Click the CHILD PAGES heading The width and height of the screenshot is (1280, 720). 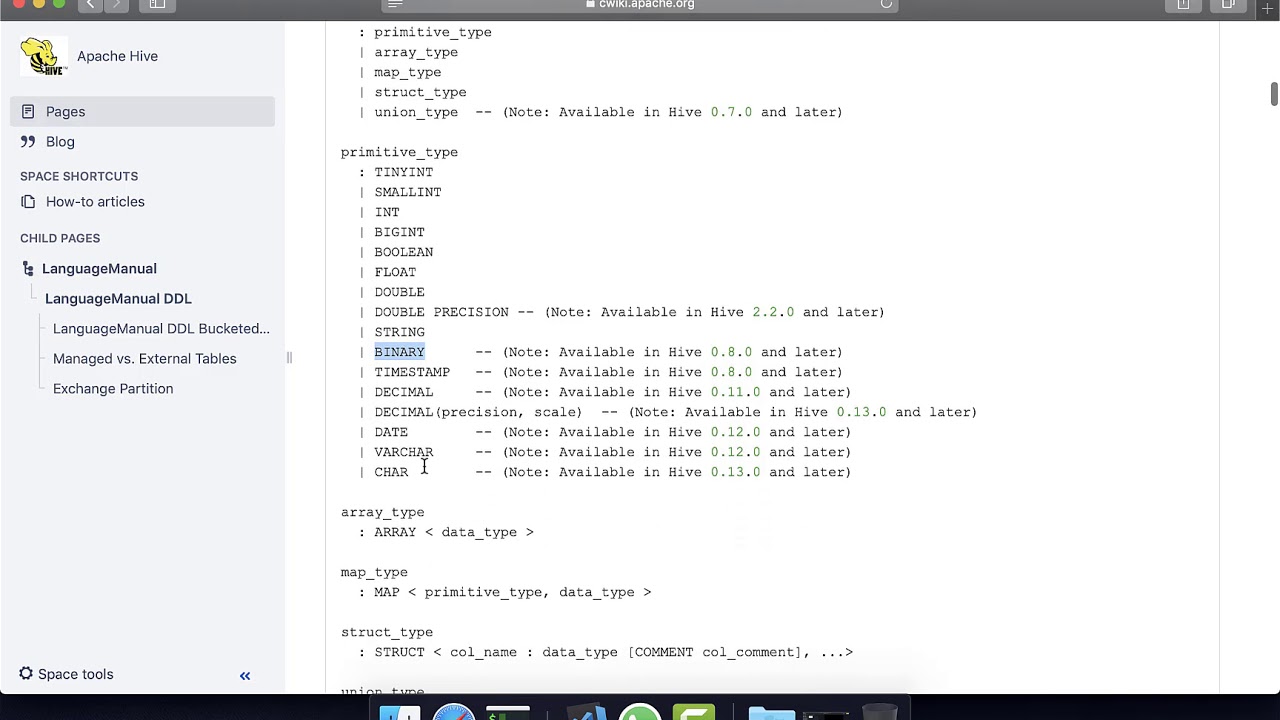tap(60, 238)
